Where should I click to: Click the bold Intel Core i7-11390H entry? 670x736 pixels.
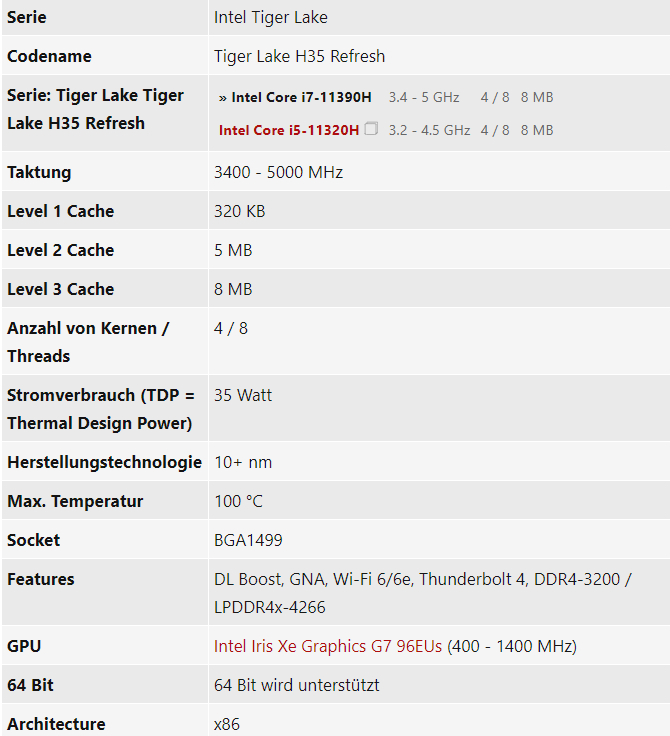point(301,97)
